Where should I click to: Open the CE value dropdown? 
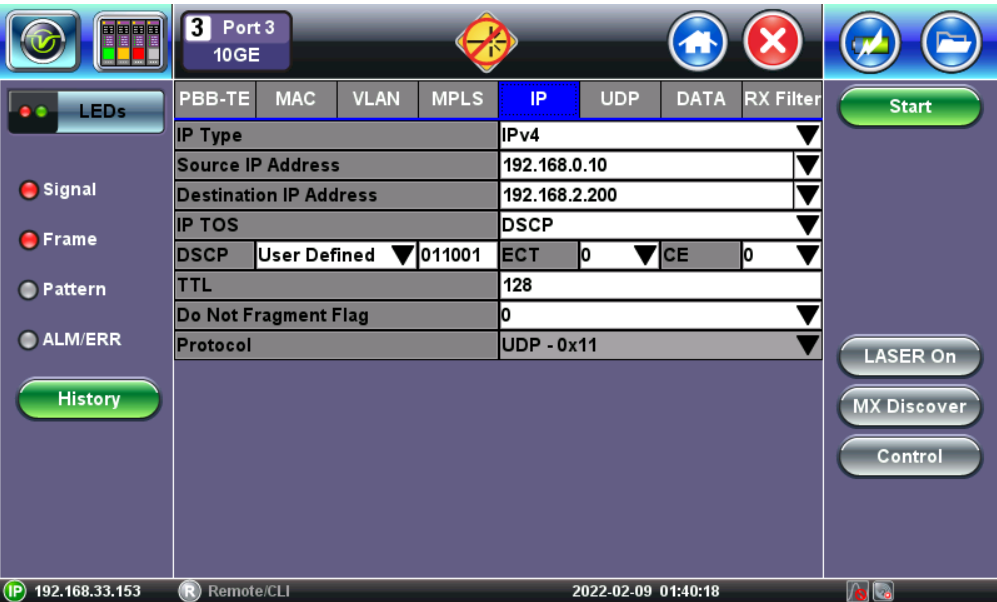(x=781, y=255)
